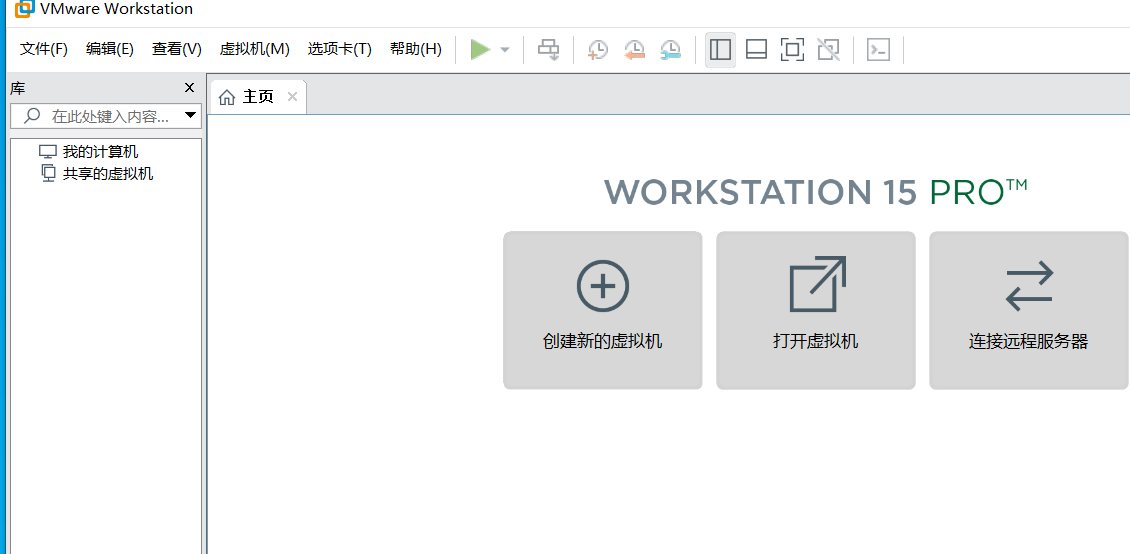The width and height of the screenshot is (1130, 554).
Task: Toggle the library sidebar view icon
Action: tap(721, 50)
